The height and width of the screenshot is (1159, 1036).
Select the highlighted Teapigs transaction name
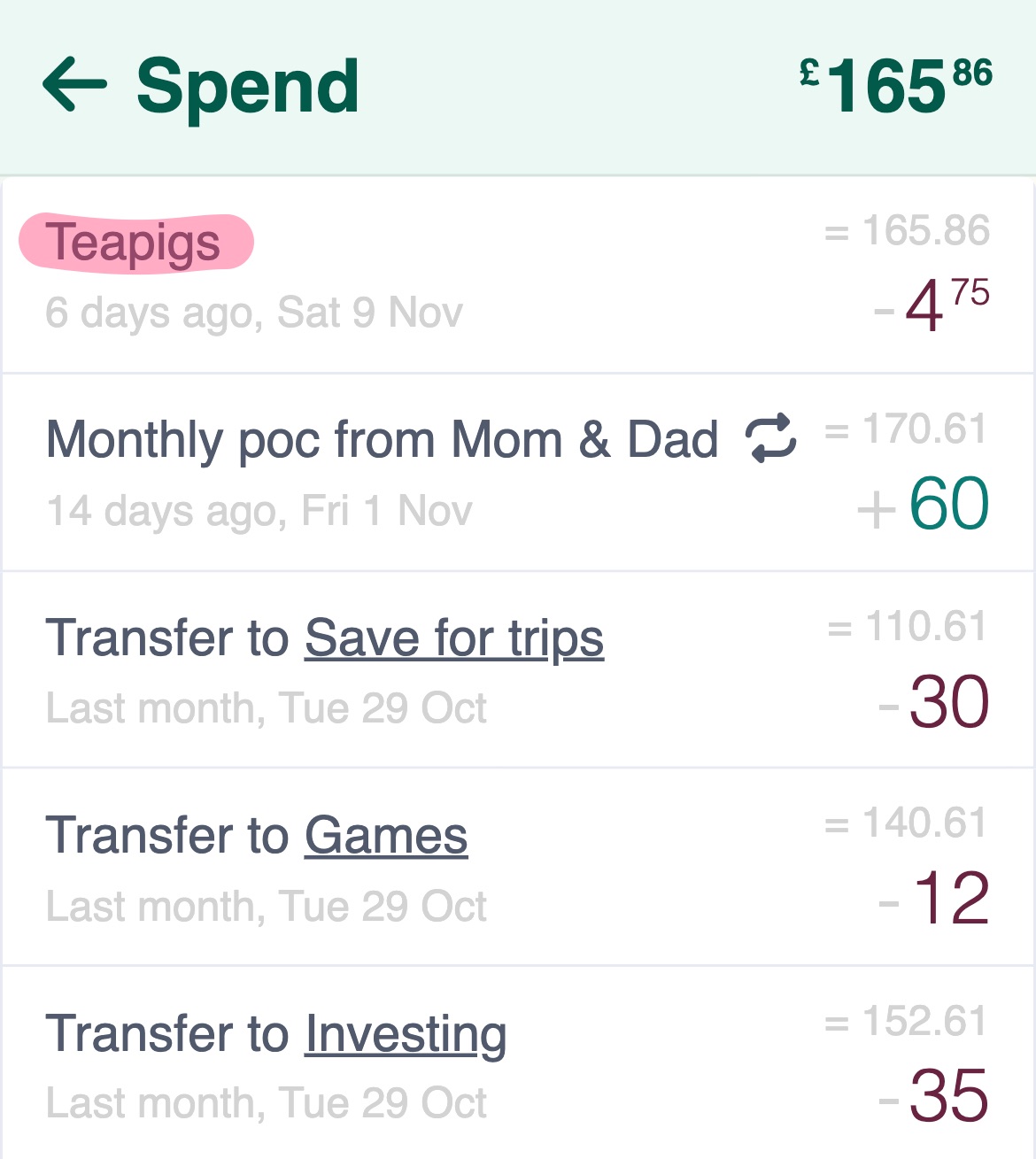pos(135,243)
